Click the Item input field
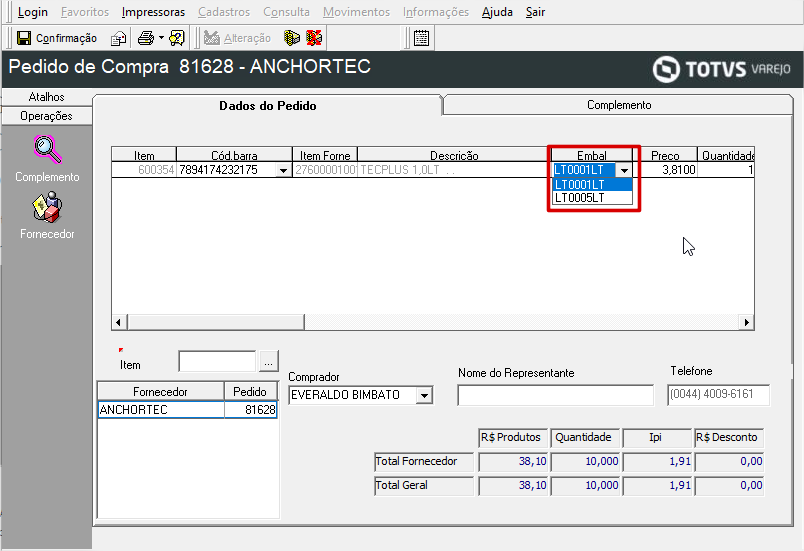This screenshot has height=551, width=804. point(217,361)
